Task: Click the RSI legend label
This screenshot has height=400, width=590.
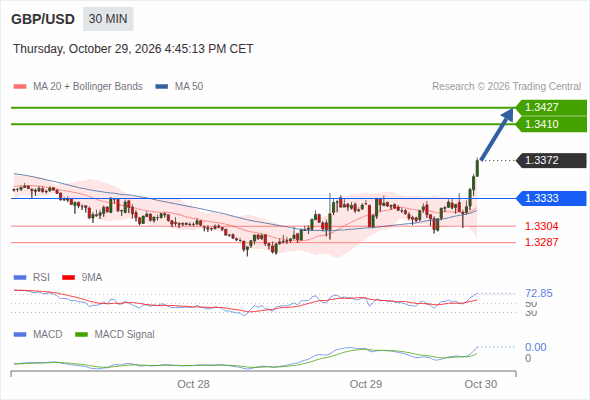Action: tap(41, 278)
